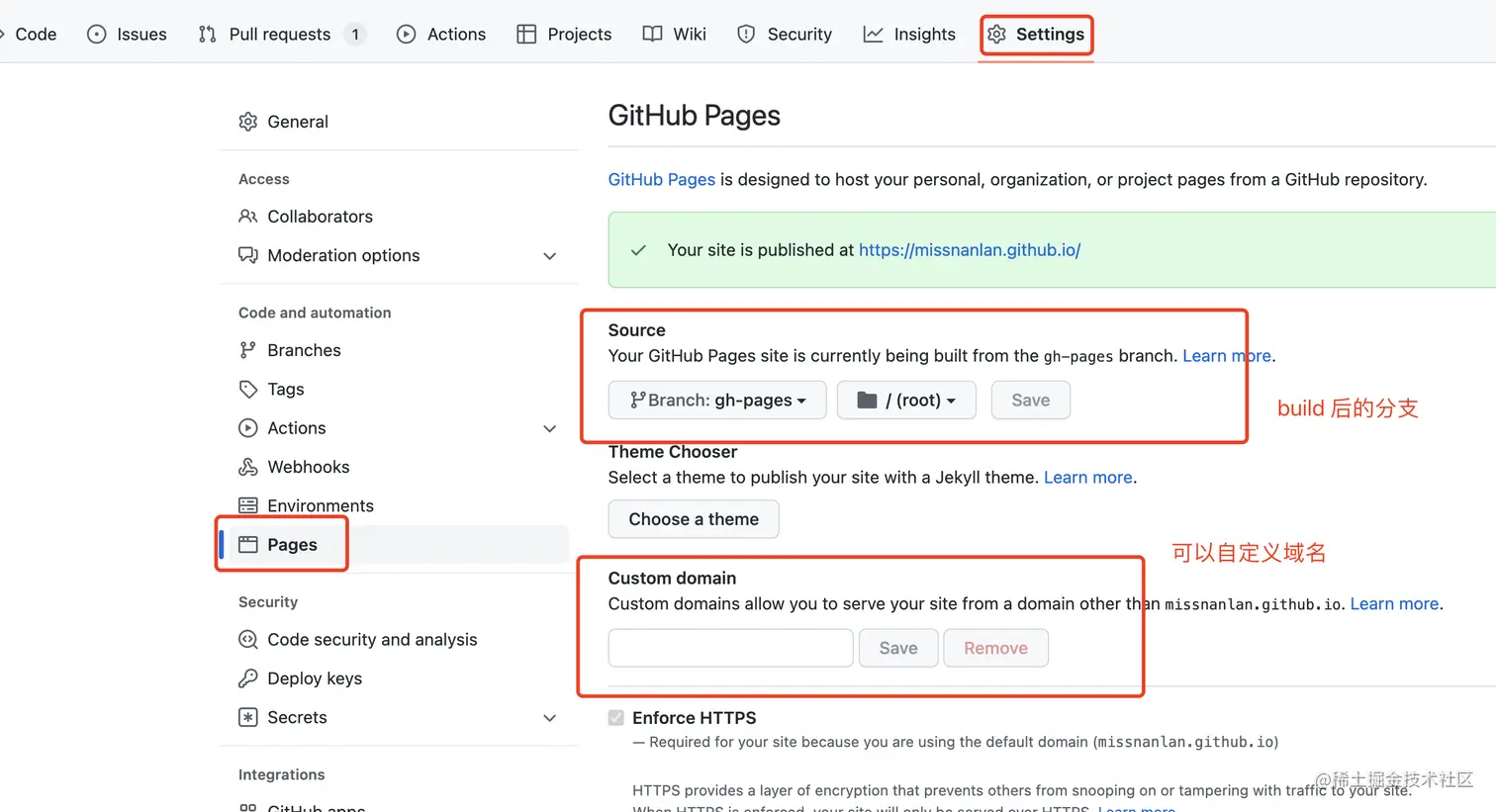Click the Secrets asterisk icon
The image size is (1496, 812).
click(248, 717)
